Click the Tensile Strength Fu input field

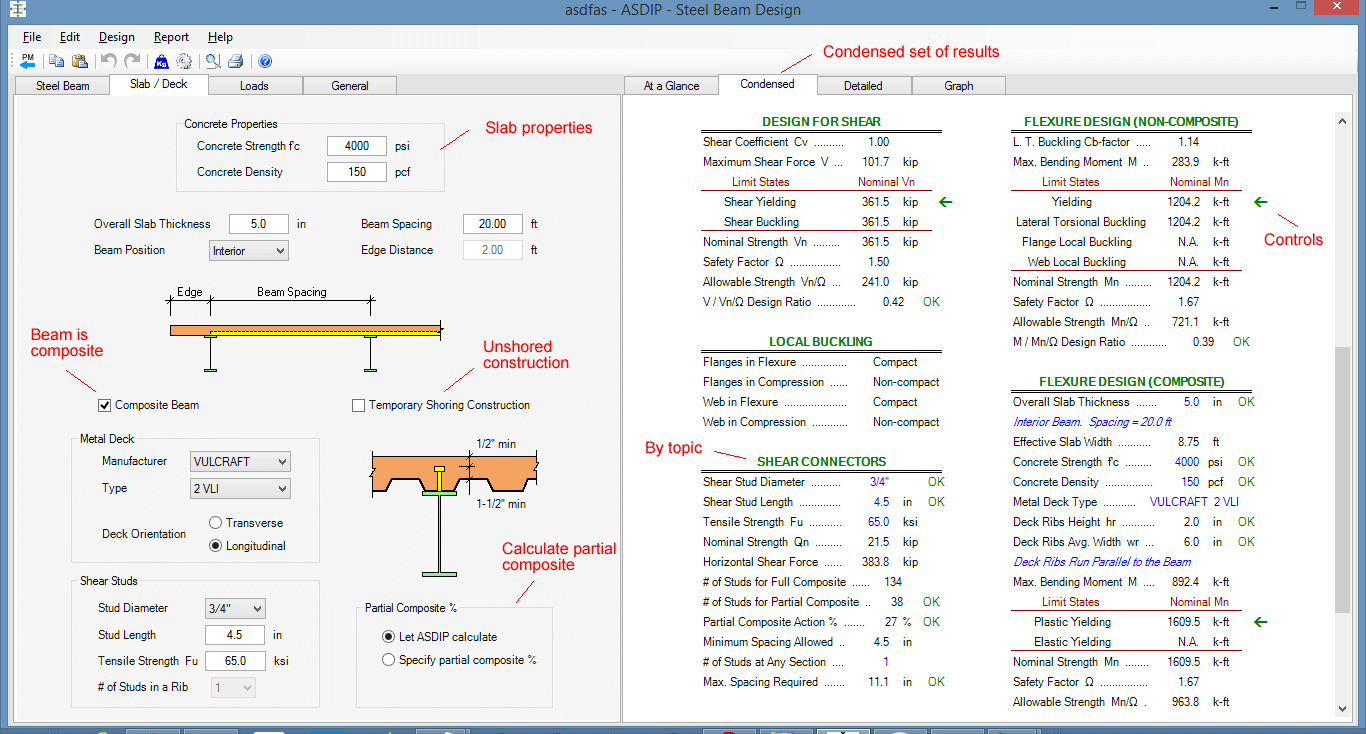(x=235, y=661)
